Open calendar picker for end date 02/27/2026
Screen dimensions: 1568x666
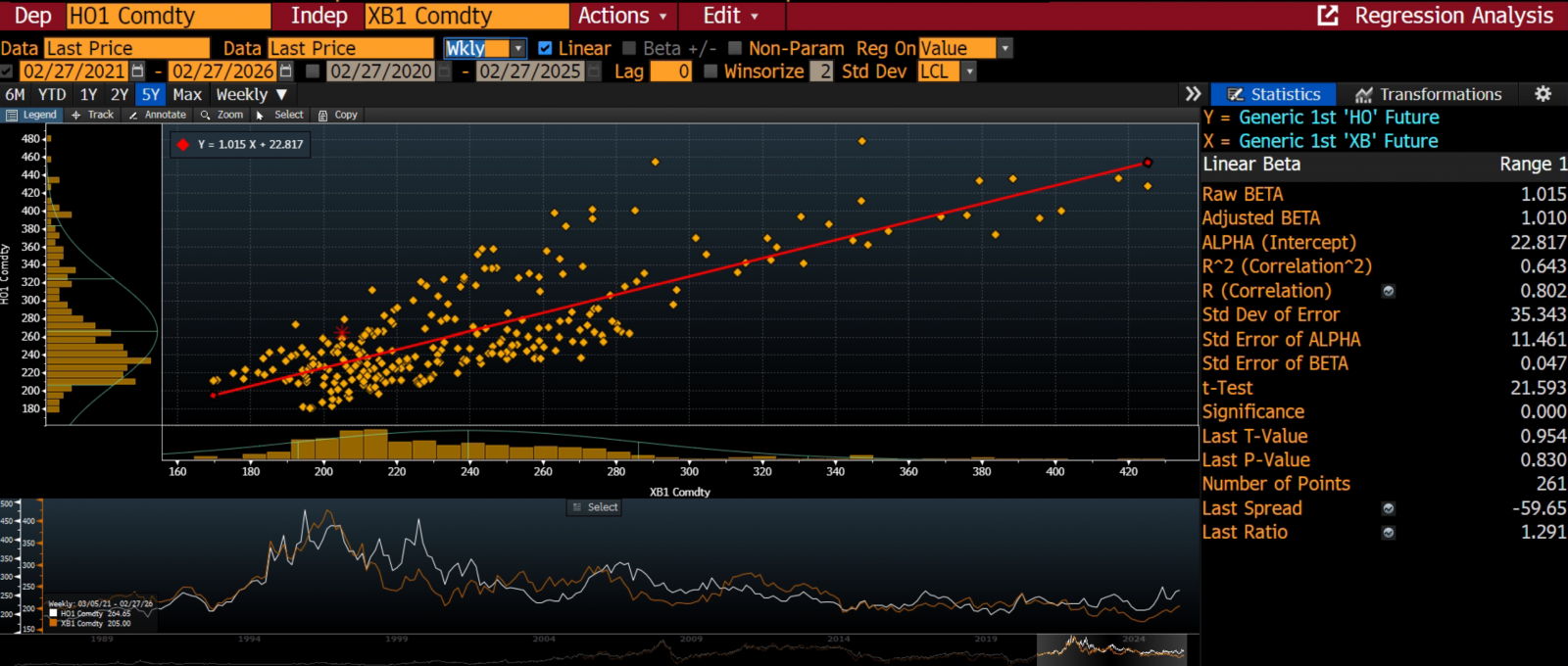point(286,71)
